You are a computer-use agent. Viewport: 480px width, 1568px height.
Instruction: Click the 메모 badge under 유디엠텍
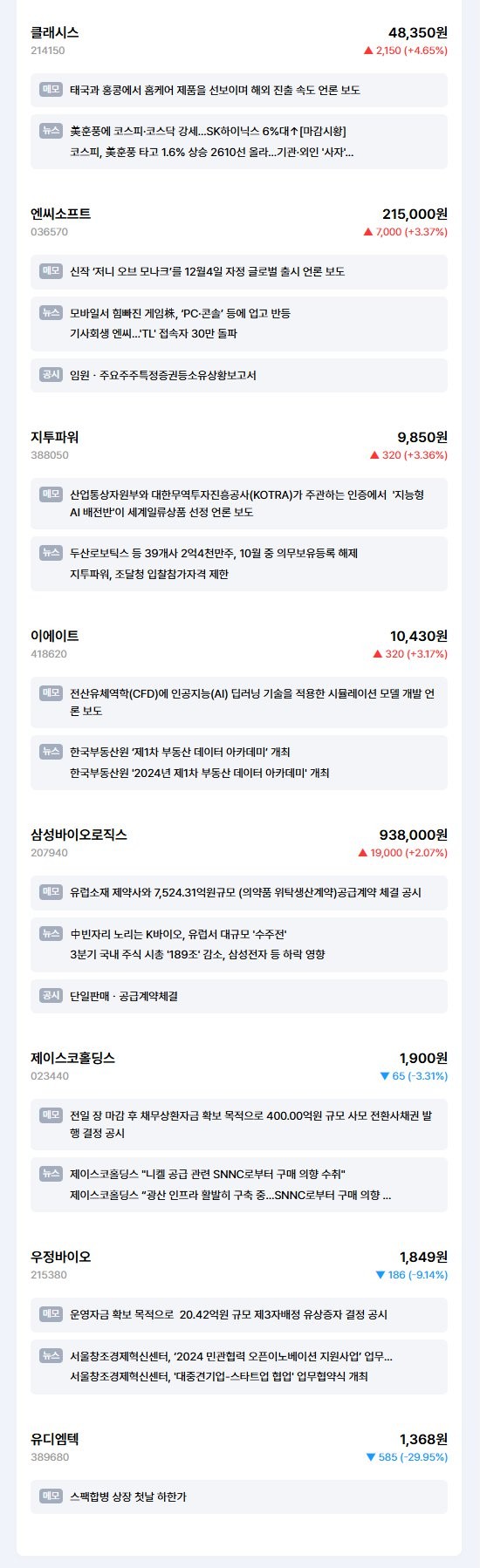pyautogui.click(x=51, y=1496)
